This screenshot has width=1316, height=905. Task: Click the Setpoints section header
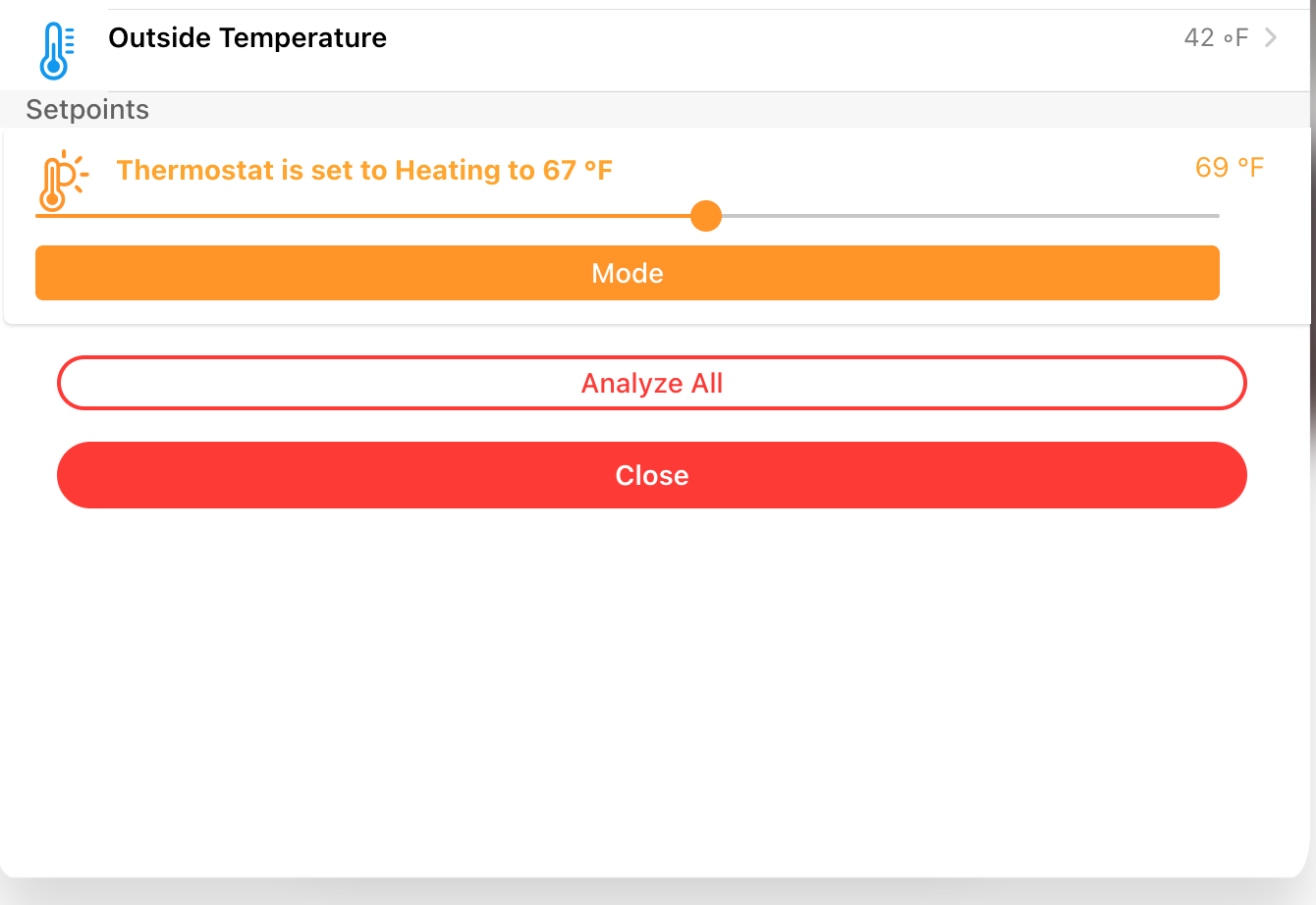[86, 110]
